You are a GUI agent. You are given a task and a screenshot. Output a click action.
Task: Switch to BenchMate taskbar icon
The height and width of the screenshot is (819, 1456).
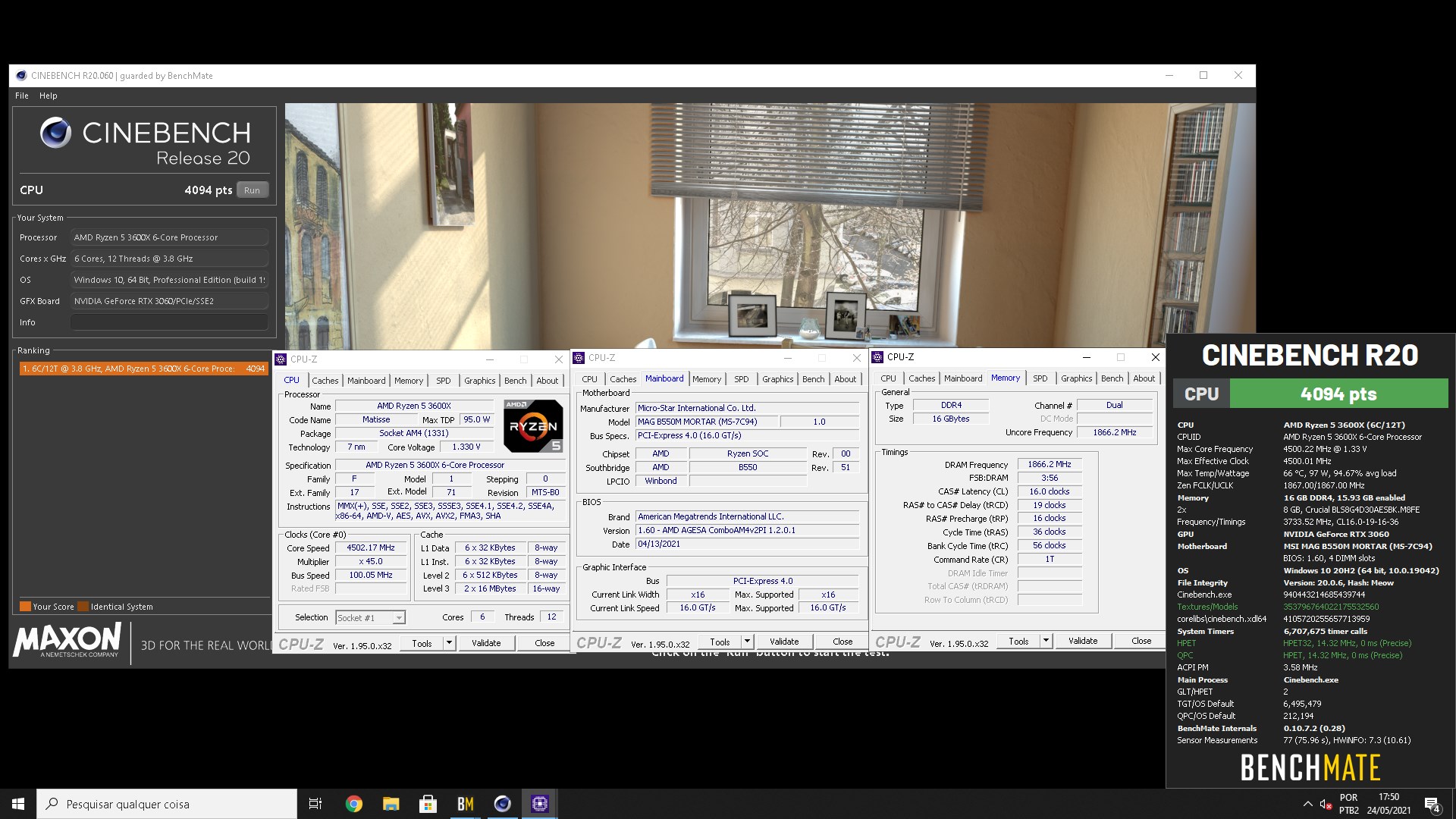tap(465, 804)
